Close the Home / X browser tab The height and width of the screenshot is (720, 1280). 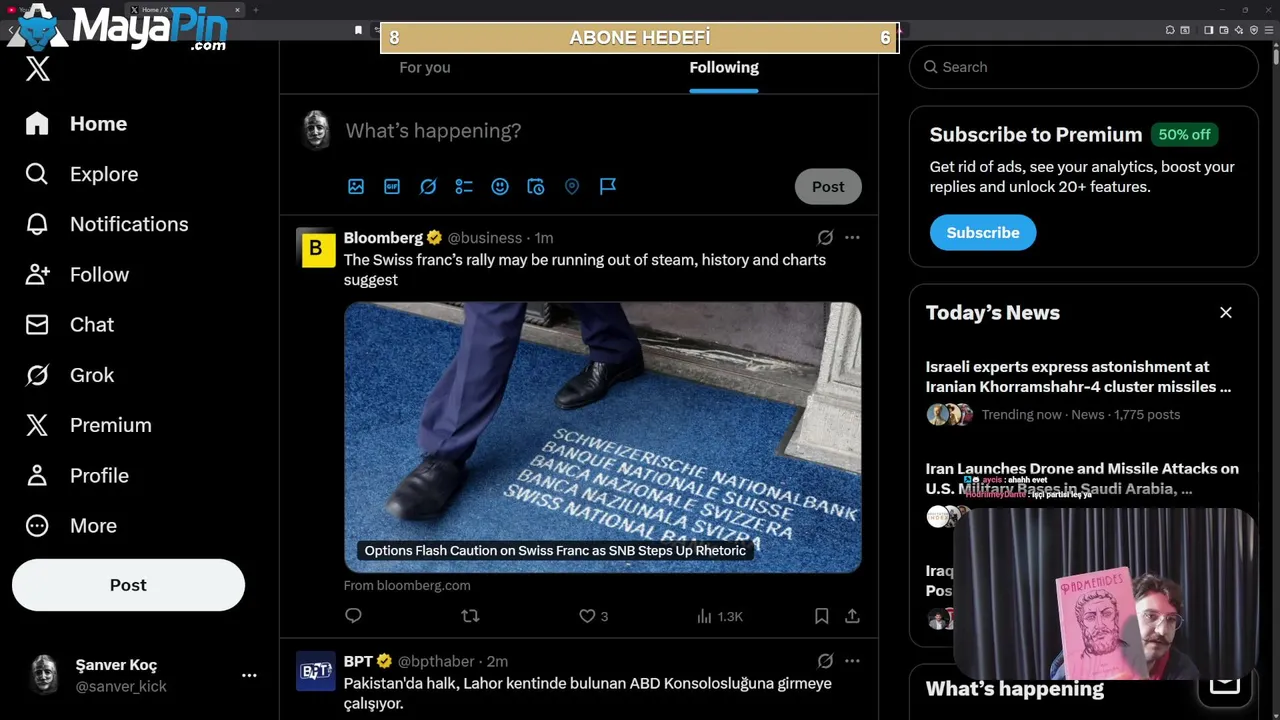tap(238, 10)
